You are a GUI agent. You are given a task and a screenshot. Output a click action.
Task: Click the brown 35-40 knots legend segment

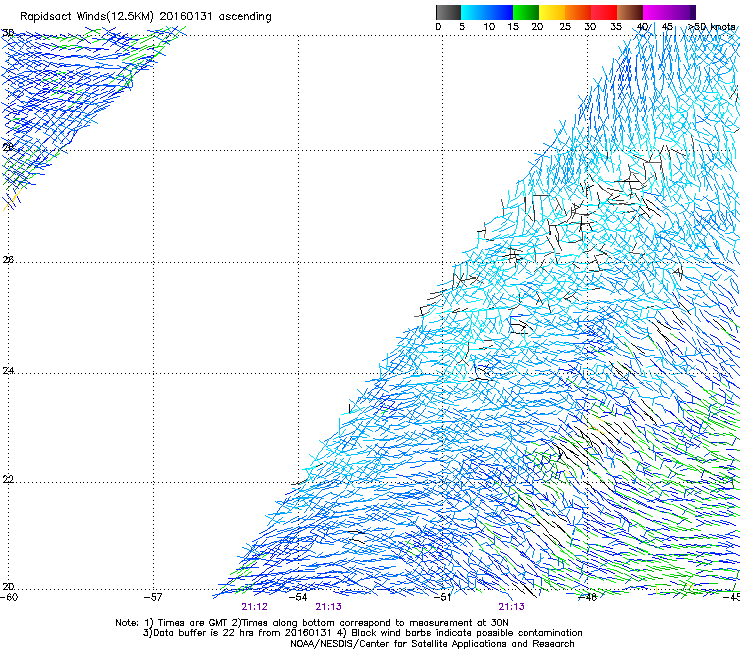tap(630, 12)
